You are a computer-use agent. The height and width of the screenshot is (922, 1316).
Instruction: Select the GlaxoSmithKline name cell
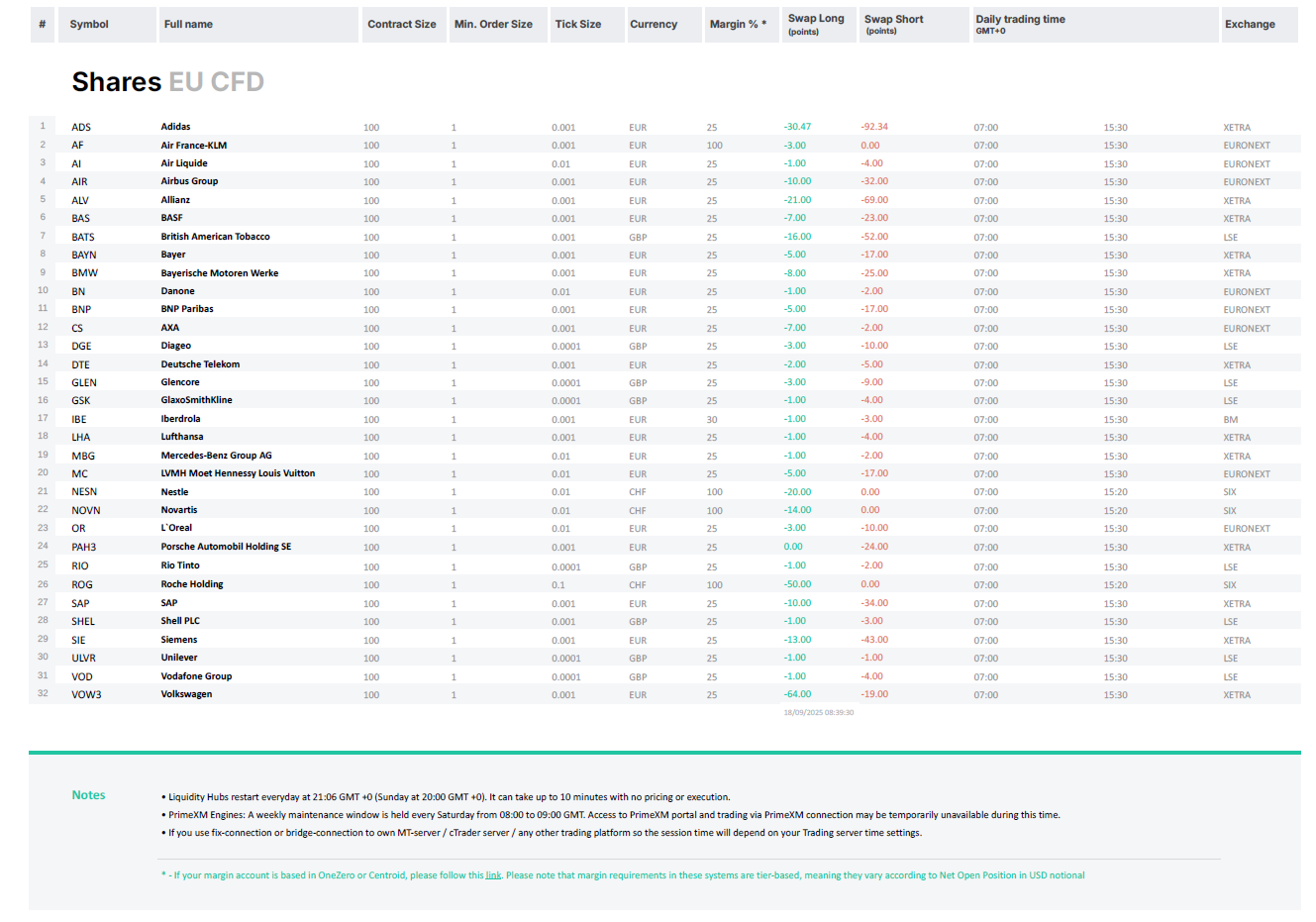coord(197,400)
